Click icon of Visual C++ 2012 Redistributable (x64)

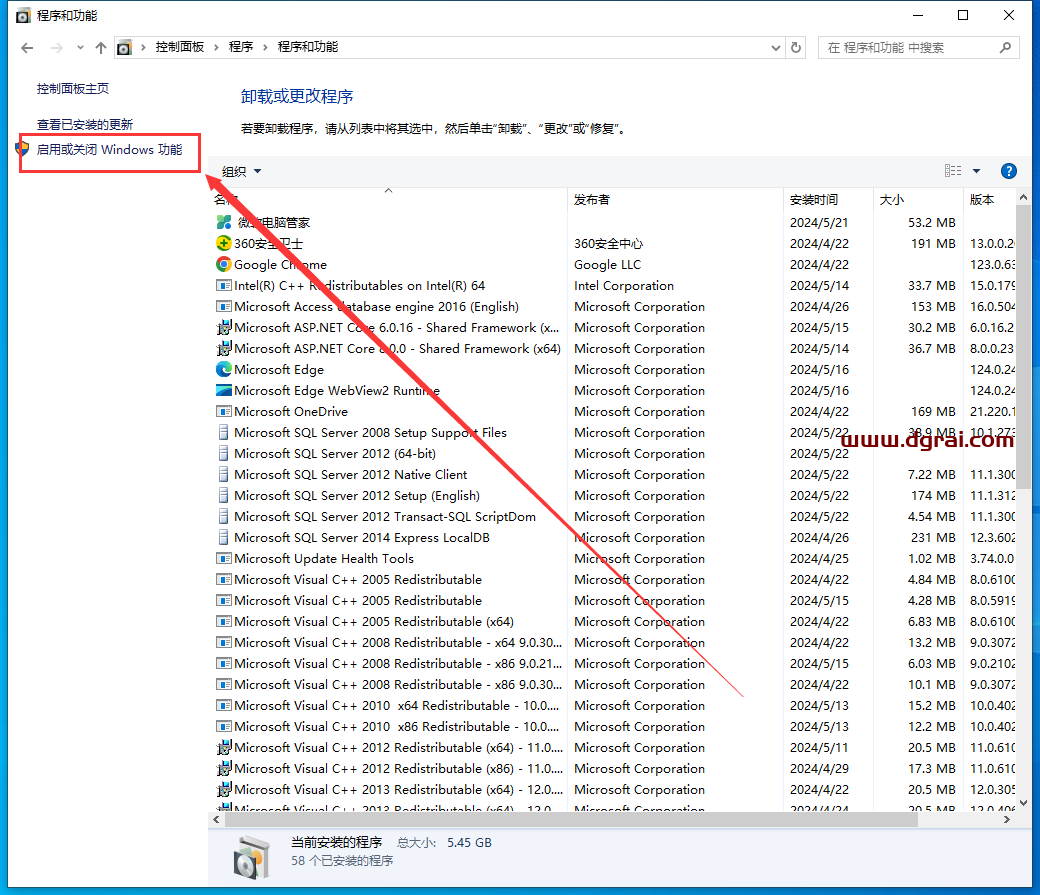224,748
